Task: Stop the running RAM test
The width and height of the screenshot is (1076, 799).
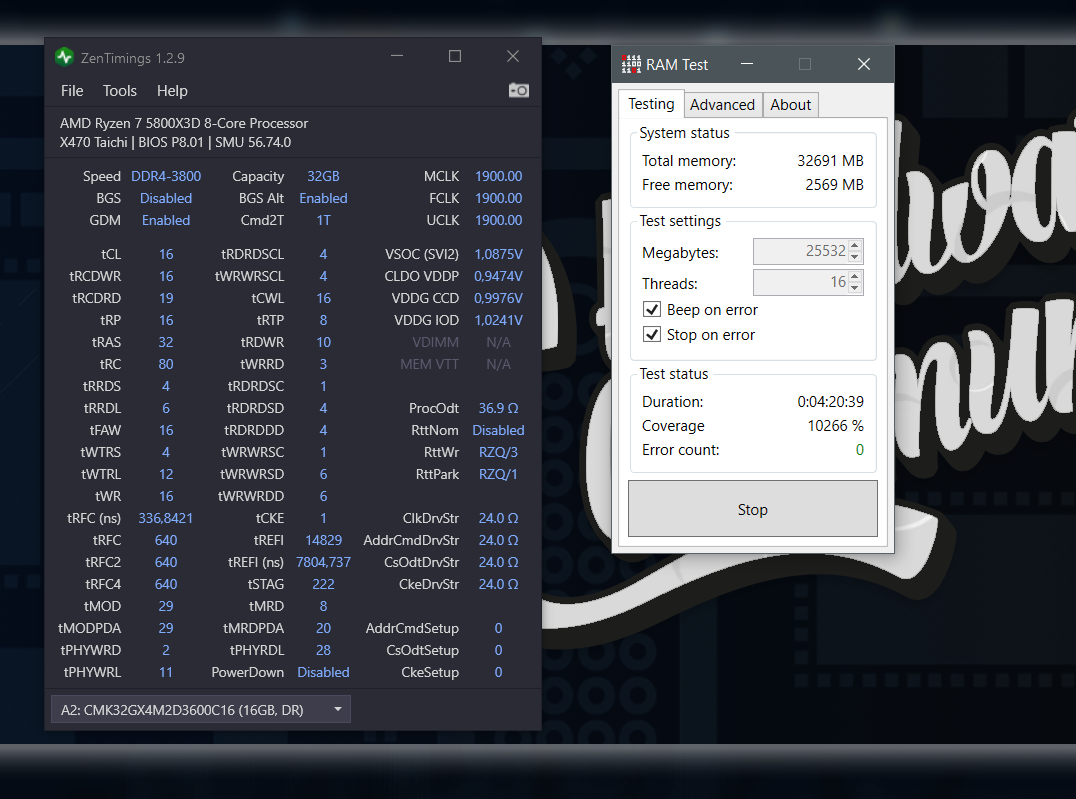Action: pos(753,509)
